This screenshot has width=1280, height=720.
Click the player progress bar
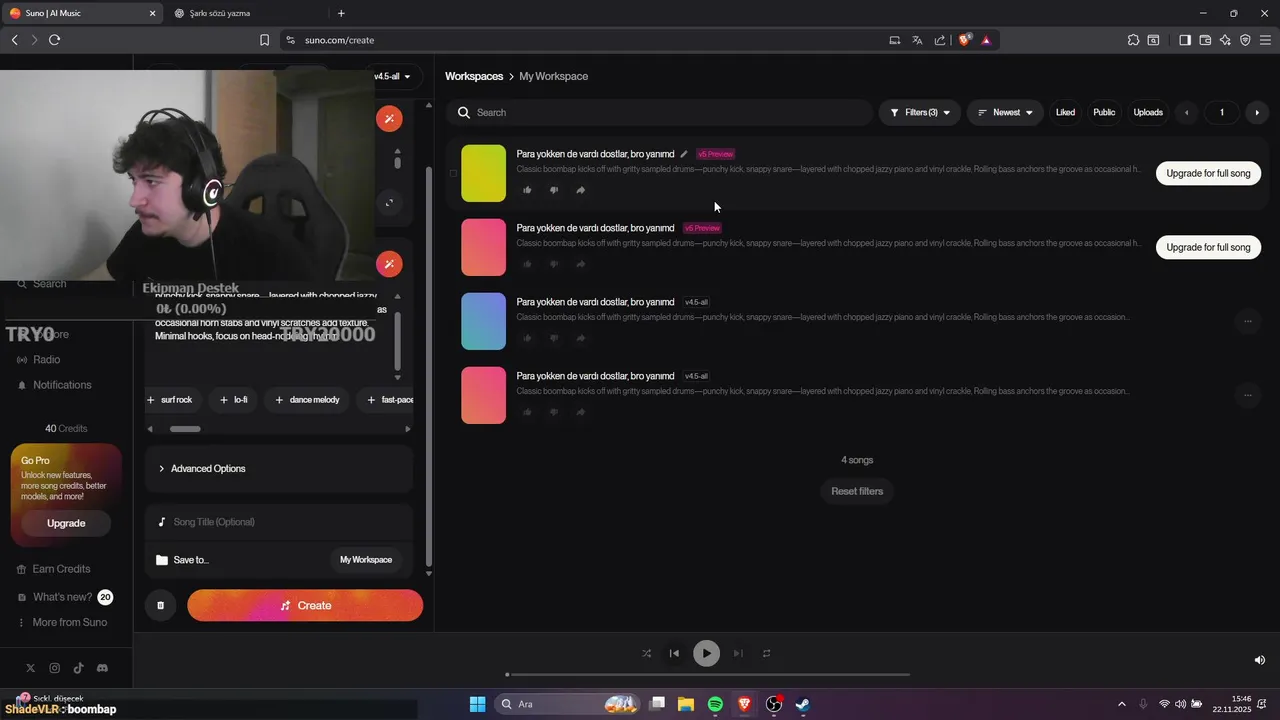click(x=708, y=675)
